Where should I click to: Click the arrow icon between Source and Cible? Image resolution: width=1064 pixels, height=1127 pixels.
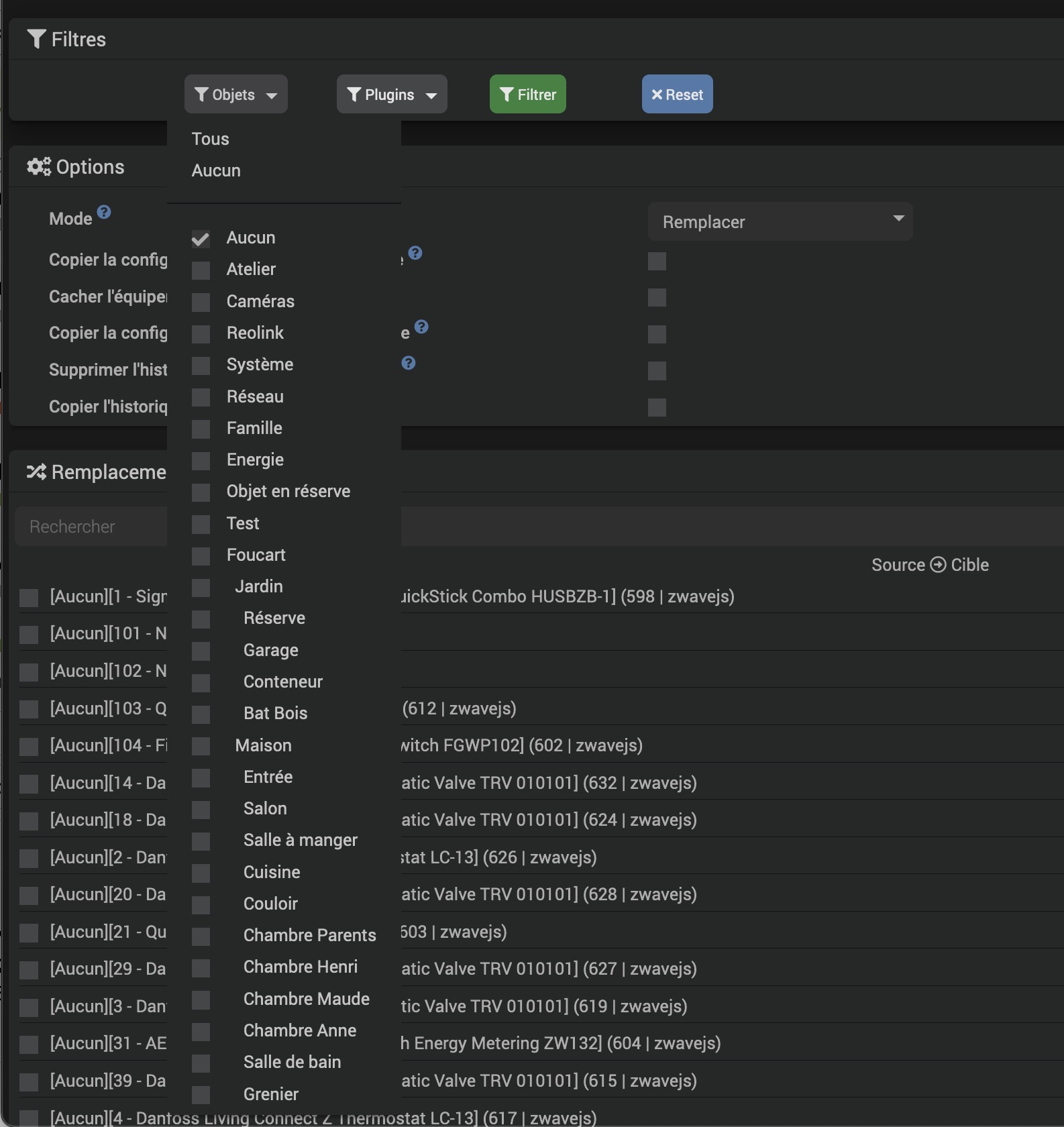pyautogui.click(x=938, y=565)
